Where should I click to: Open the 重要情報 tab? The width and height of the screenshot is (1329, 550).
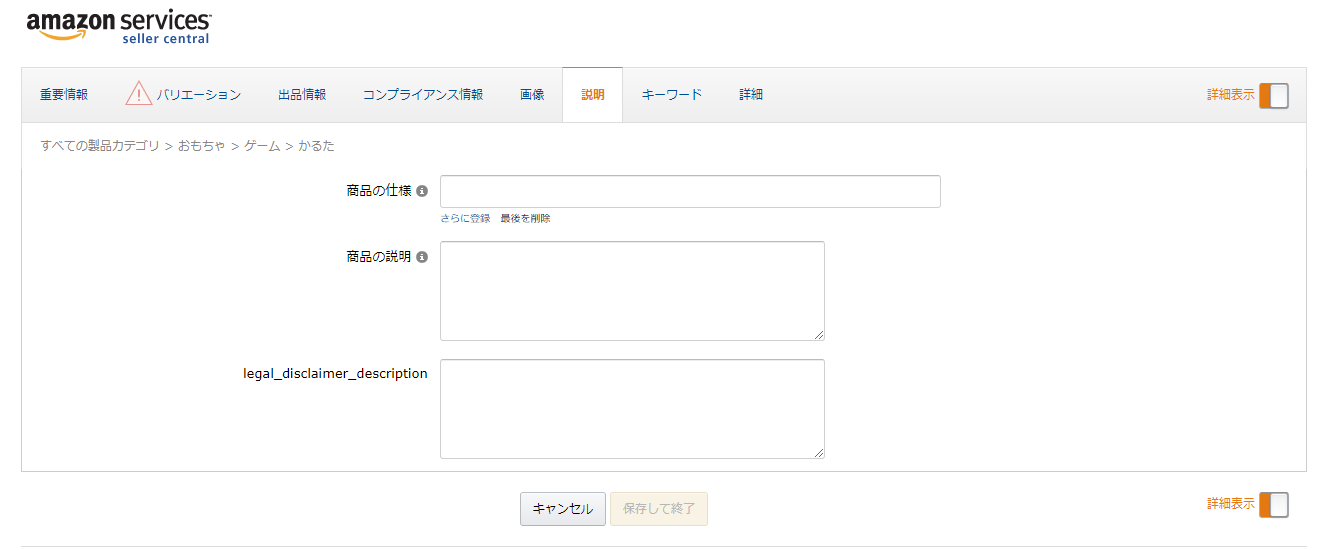pos(64,95)
